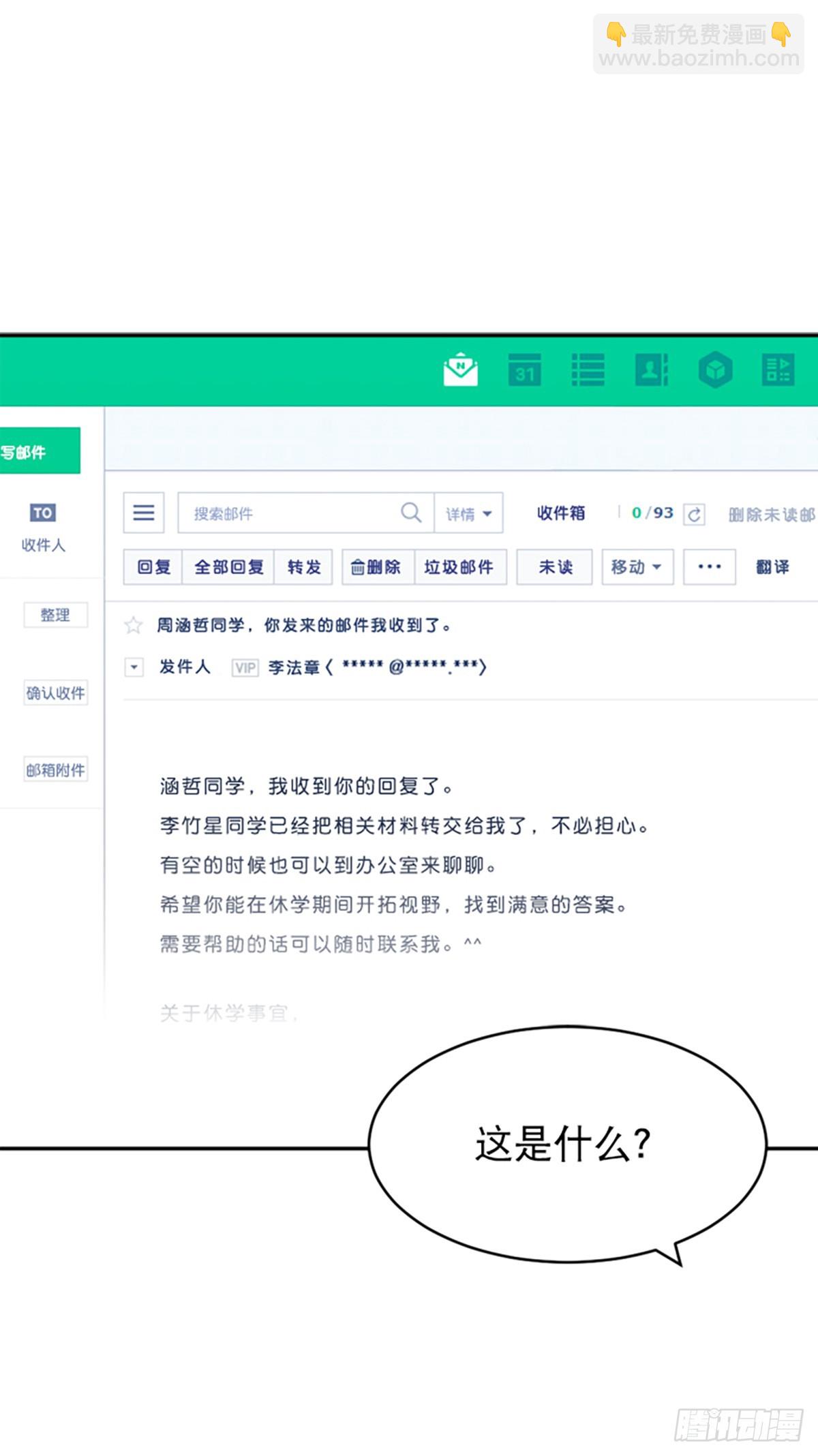Expand the 详情 search dropdown
This screenshot has width=818, height=1456.
coord(469,513)
